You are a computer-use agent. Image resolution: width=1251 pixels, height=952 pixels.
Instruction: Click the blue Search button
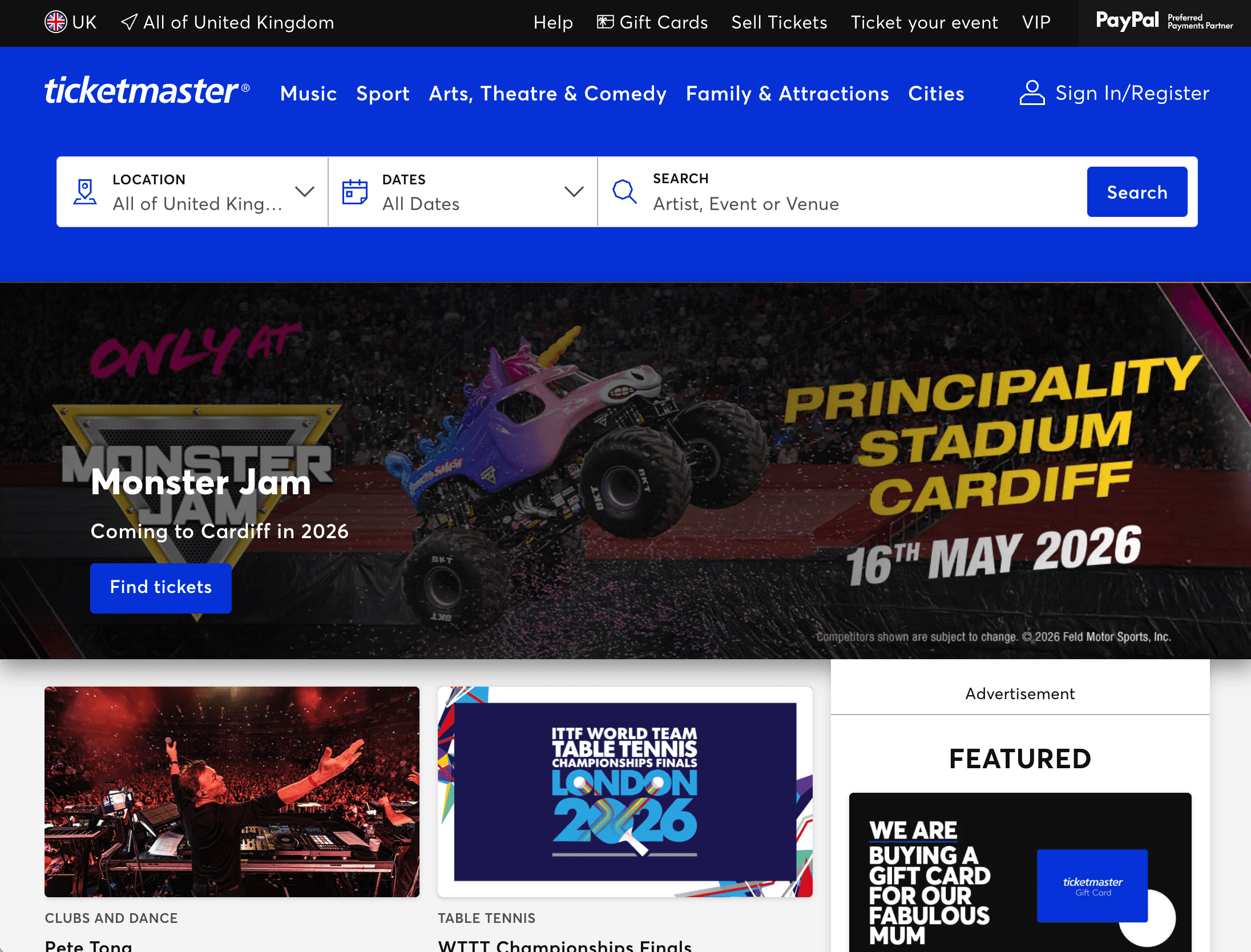point(1137,192)
